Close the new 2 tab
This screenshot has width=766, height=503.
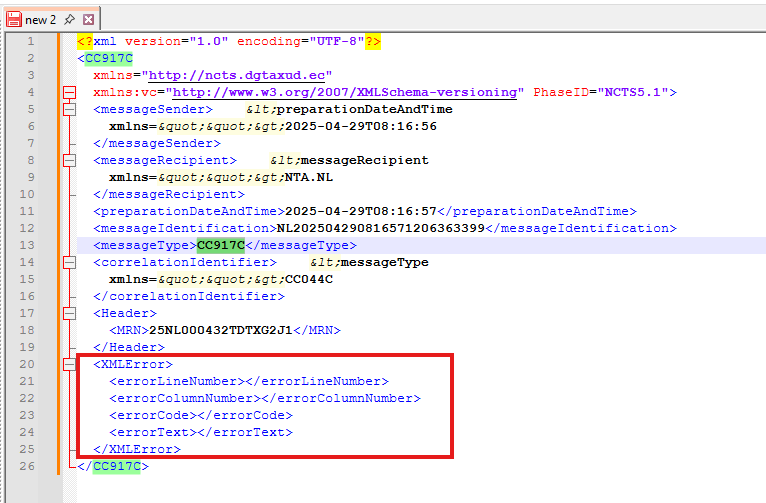click(88, 19)
